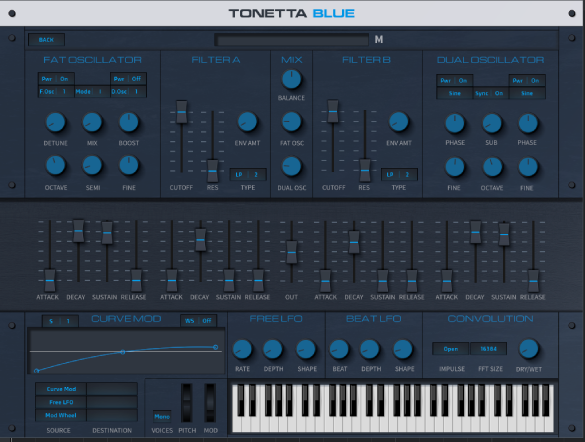Toggle the D.Osc Pwr Off switch
585x442 pixels.
pyautogui.click(x=128, y=79)
